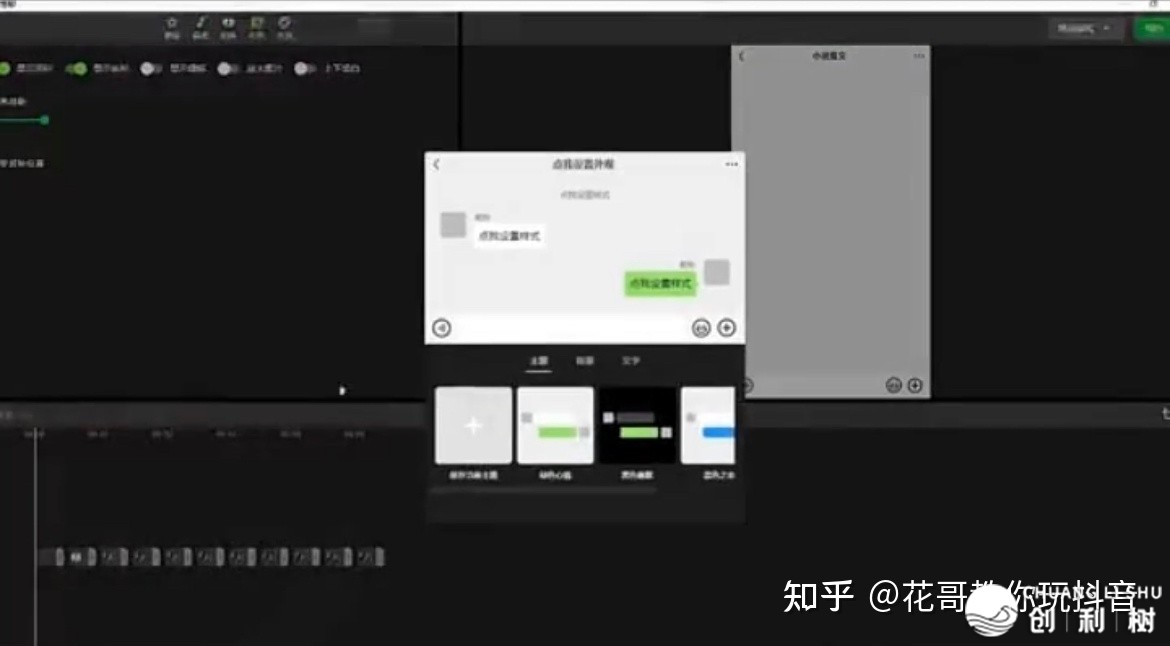Click the plus icon in phone preview

[x=914, y=385]
